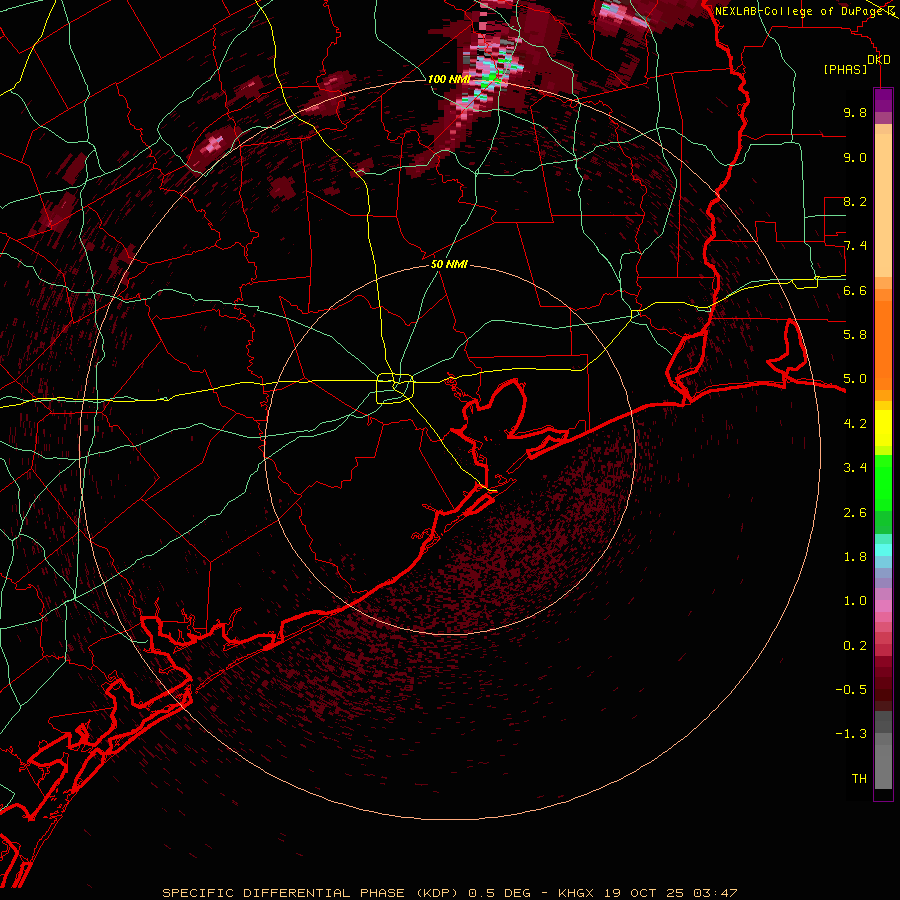This screenshot has width=900, height=900.
Task: Click the bright green color bar segment
Action: pos(883,482)
